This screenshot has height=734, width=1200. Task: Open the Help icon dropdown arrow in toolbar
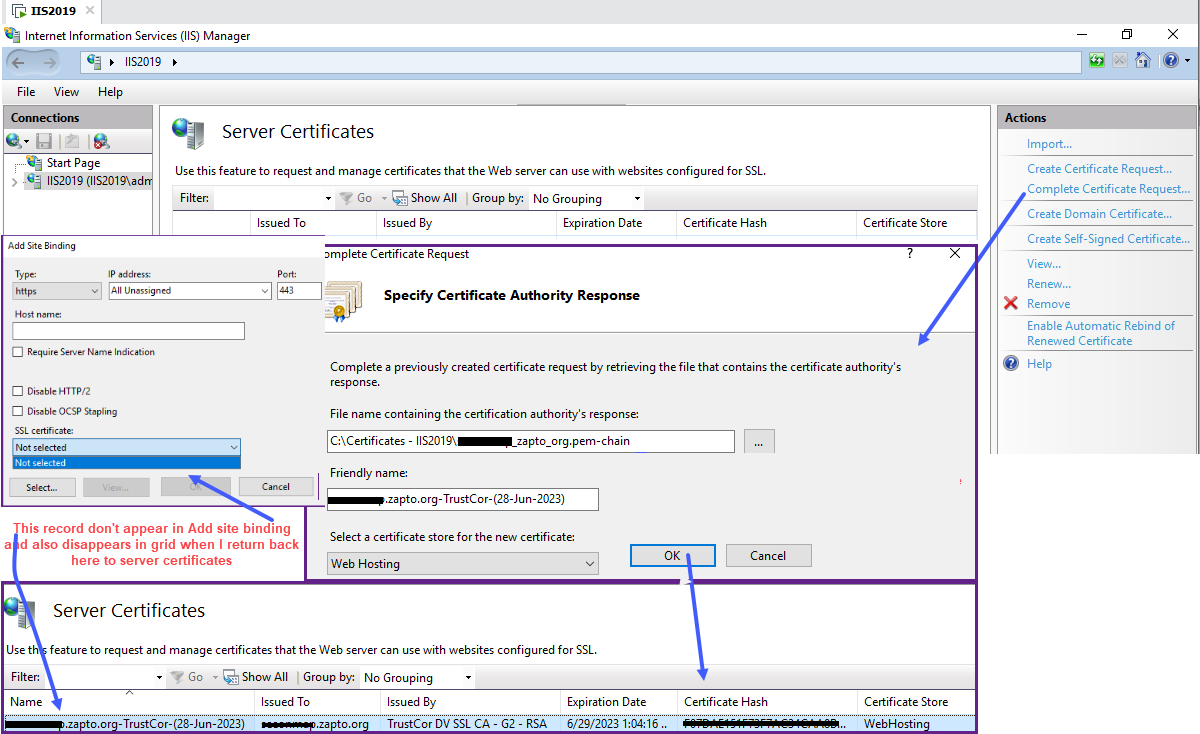pyautogui.click(x=1187, y=61)
